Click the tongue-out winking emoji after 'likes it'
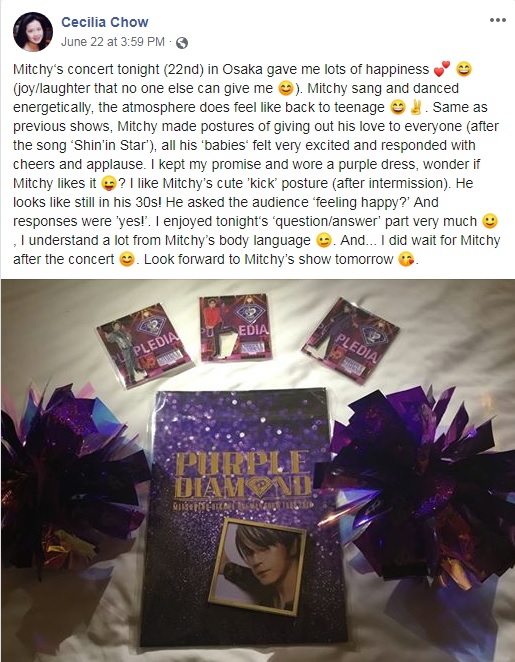This screenshot has width=515, height=662. 109,183
